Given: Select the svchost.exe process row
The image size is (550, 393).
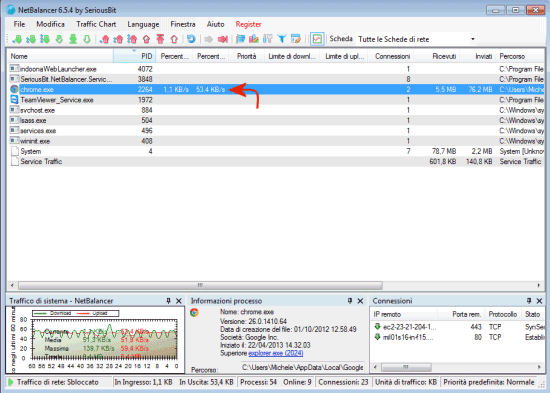Looking at the screenshot, I should 276,110.
